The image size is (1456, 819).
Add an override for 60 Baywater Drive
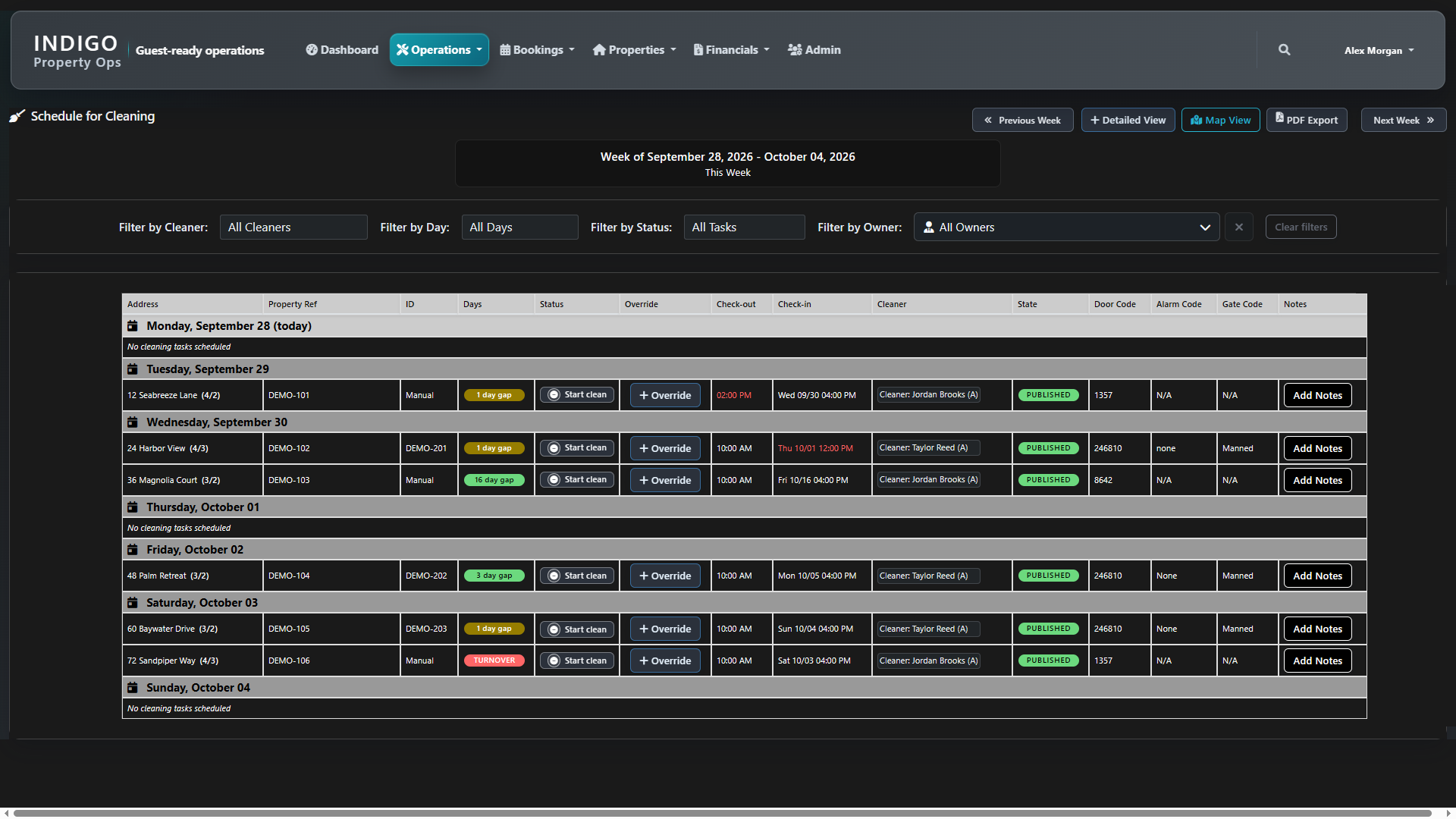pos(665,629)
